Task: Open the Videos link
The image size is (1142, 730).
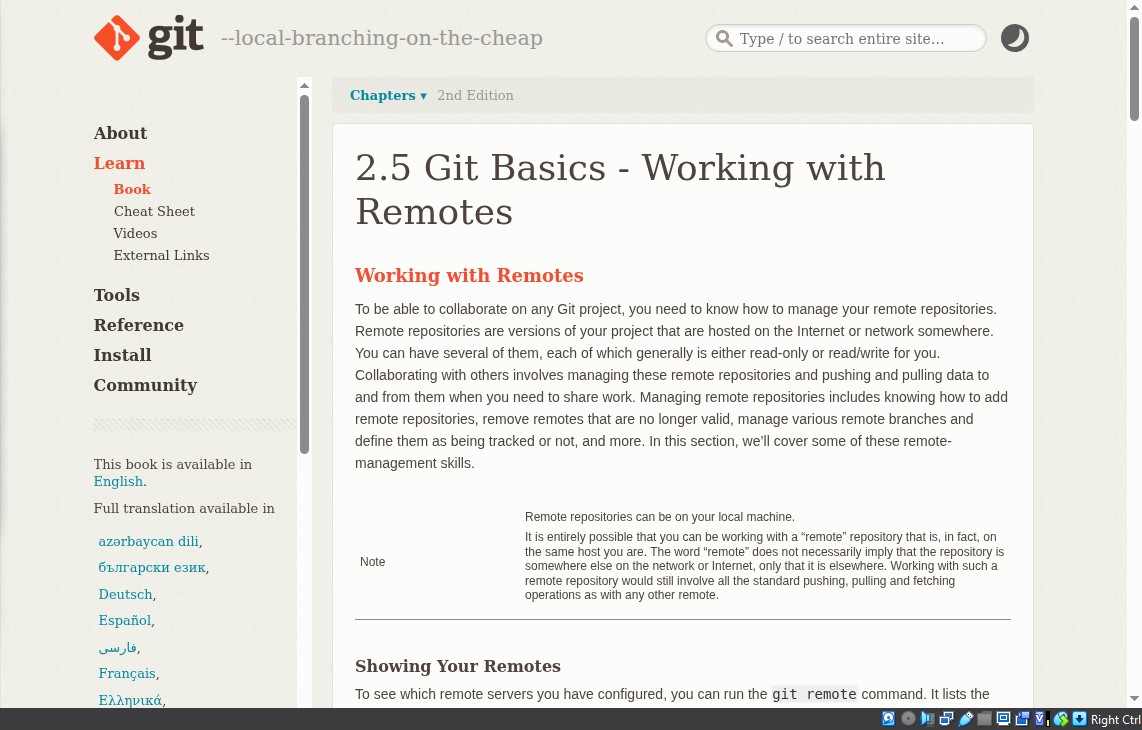Action: (135, 233)
